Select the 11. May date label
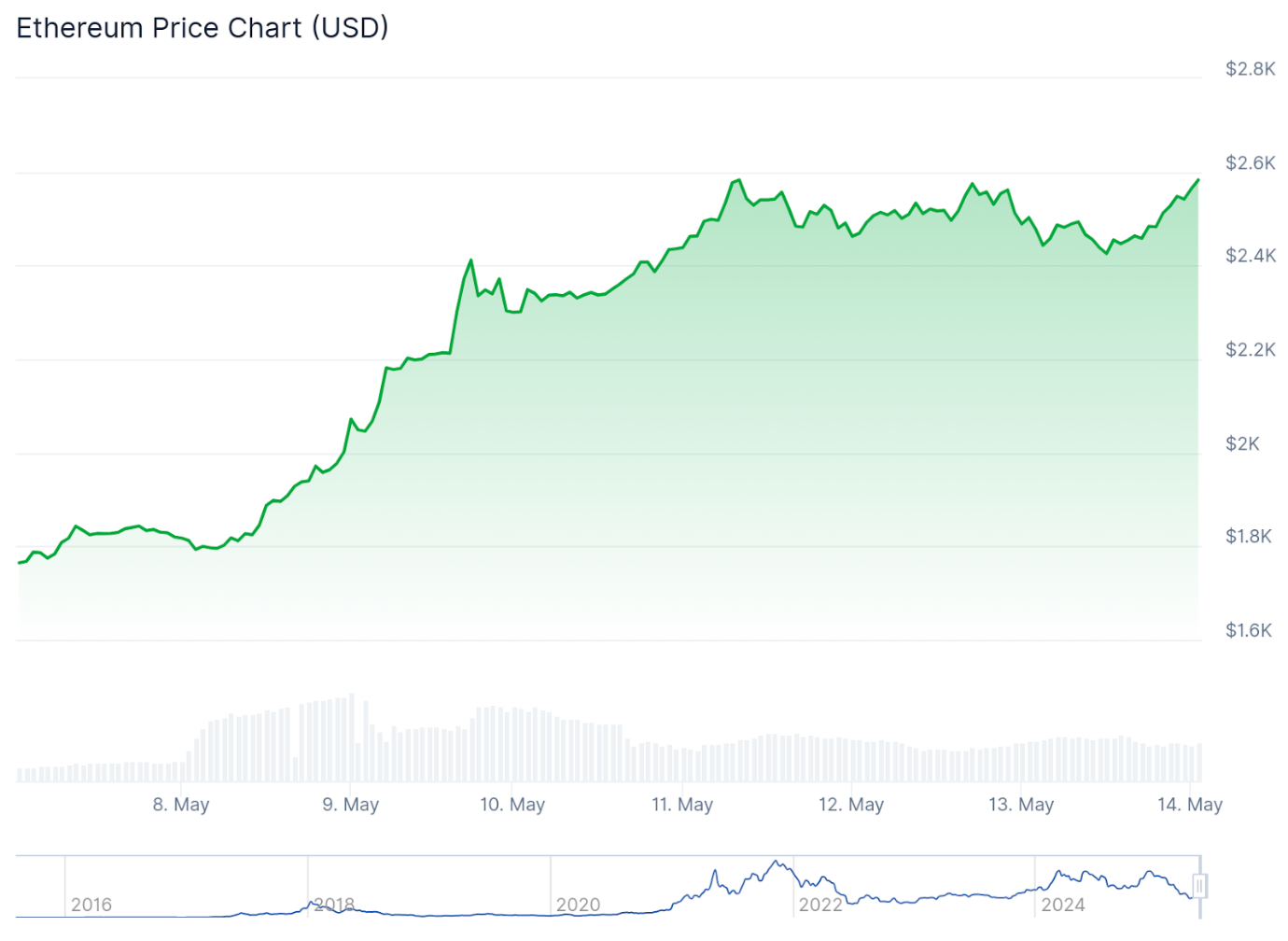 point(682,805)
